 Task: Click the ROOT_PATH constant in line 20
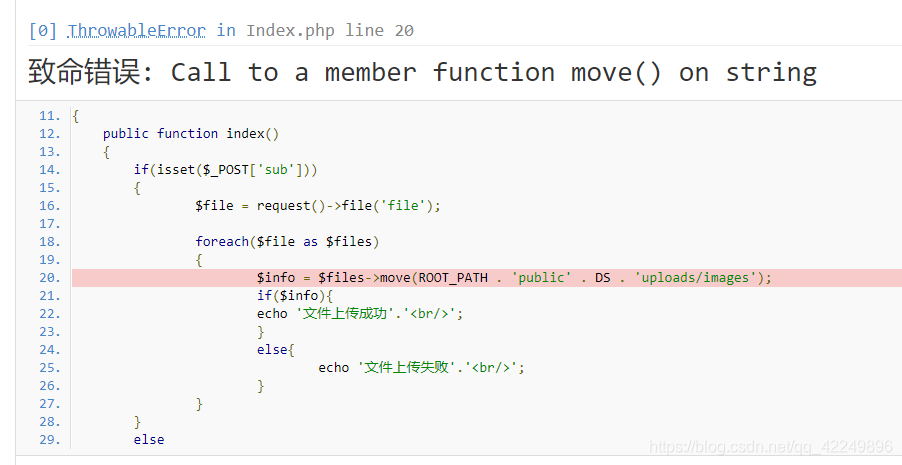point(453,278)
